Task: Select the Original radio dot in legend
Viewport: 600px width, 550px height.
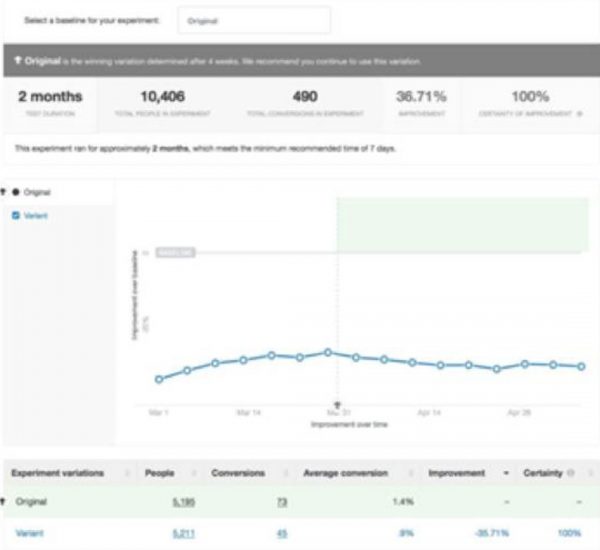Action: 16,190
